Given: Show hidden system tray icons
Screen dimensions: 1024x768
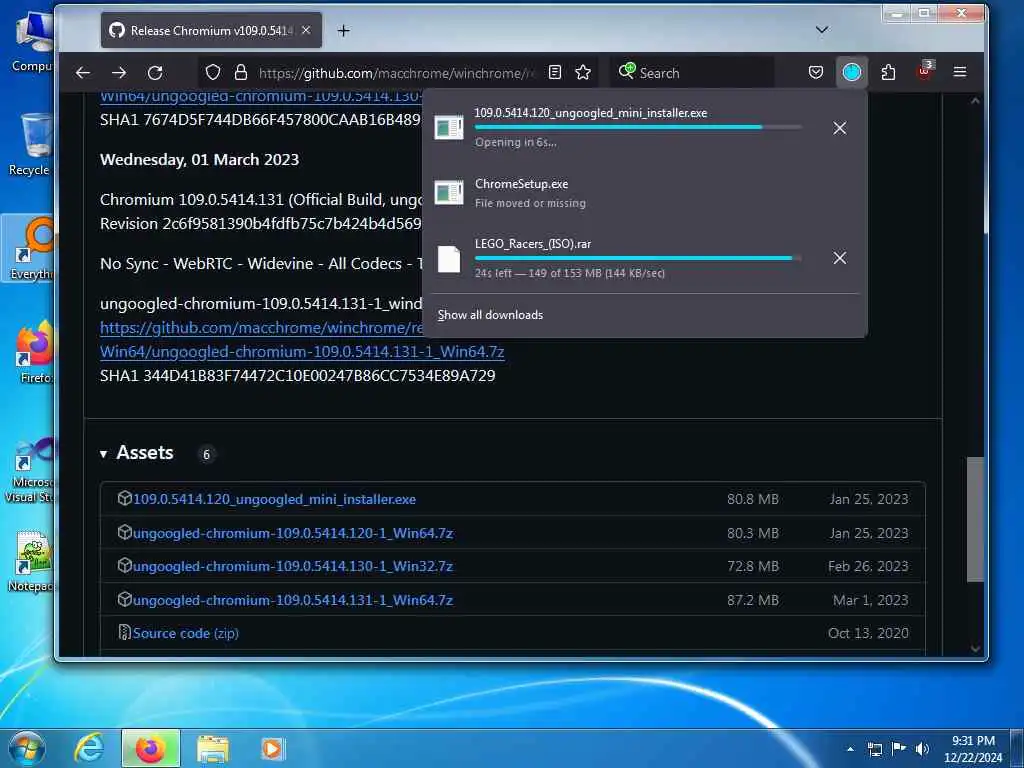Looking at the screenshot, I should [x=850, y=749].
